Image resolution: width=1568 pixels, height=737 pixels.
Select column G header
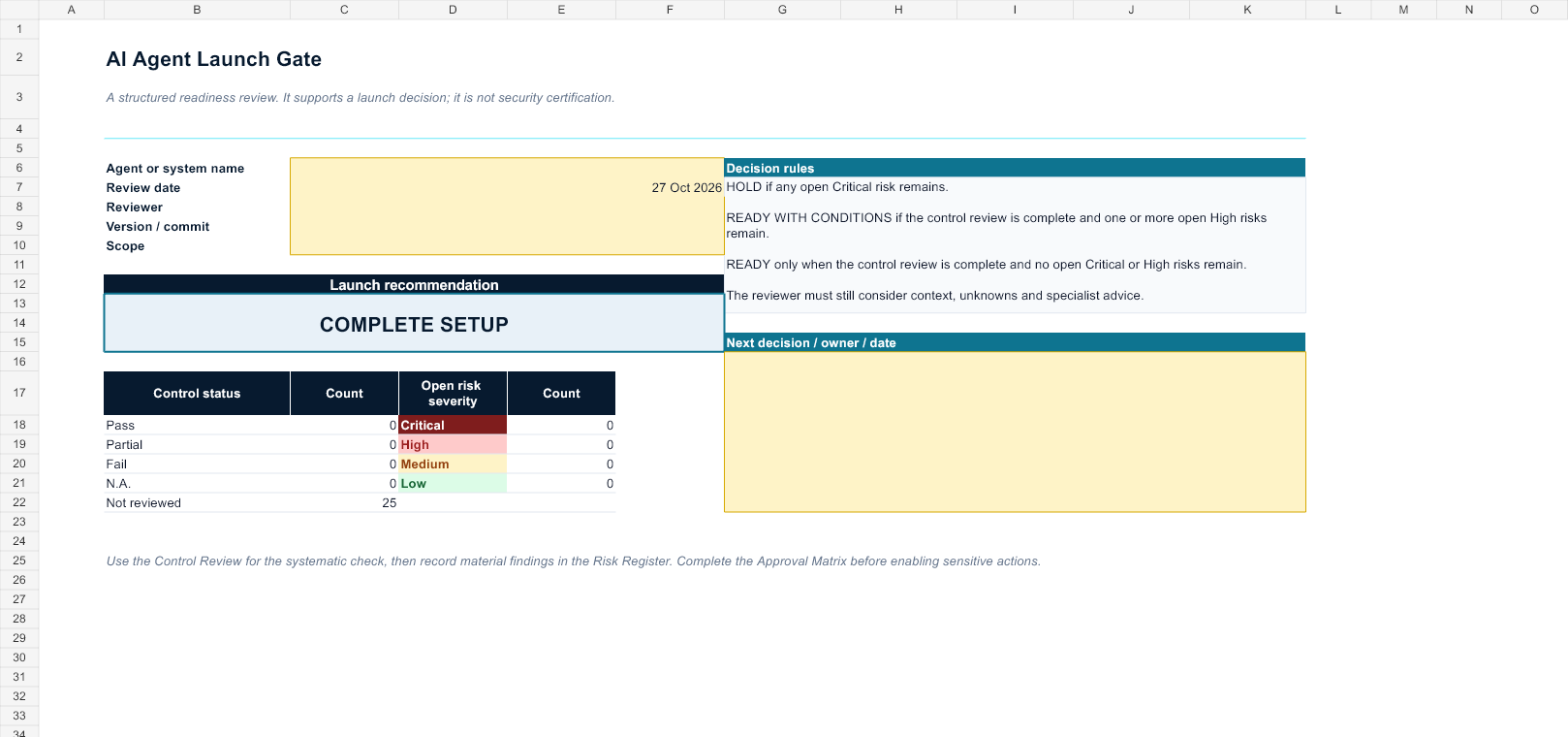pyautogui.click(x=782, y=10)
